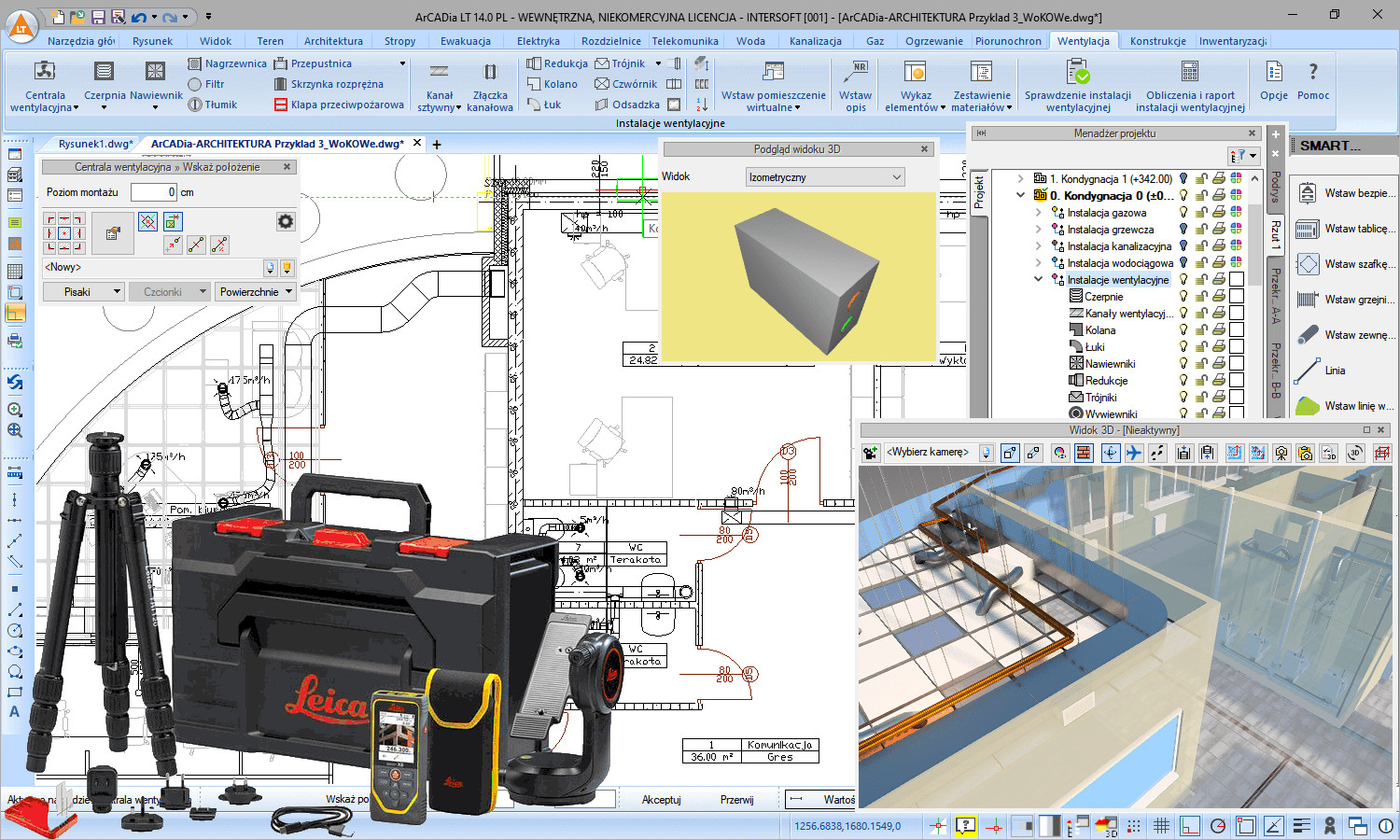Select the Czerpnia tool icon
Image resolution: width=1400 pixels, height=840 pixels.
pos(104,72)
